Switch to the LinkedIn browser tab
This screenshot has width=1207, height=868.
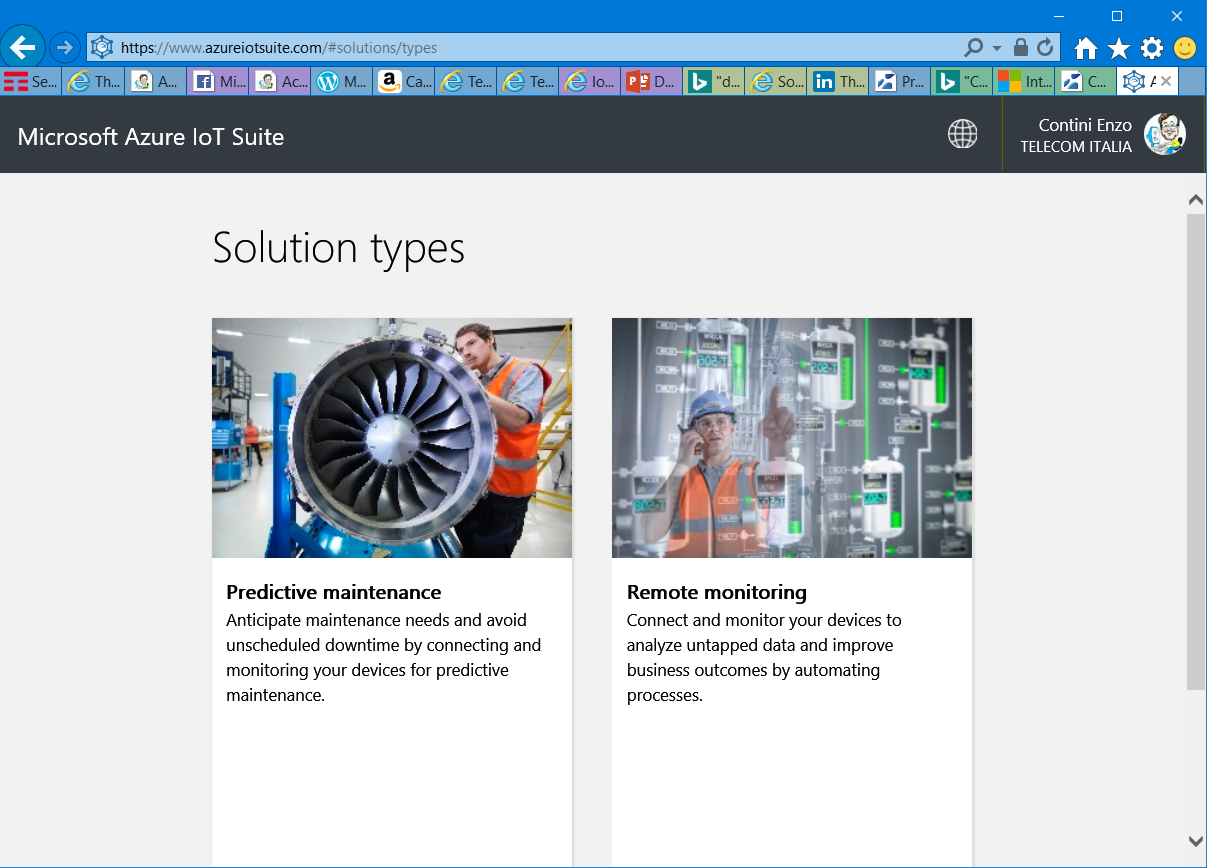[x=837, y=82]
